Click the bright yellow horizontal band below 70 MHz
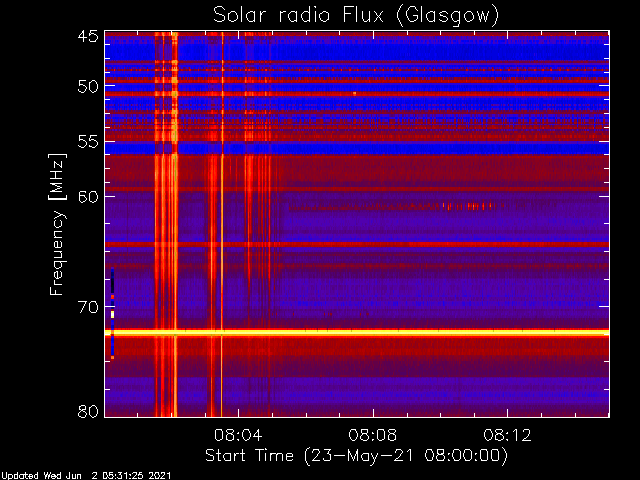This screenshot has width=640, height=480. point(357,333)
